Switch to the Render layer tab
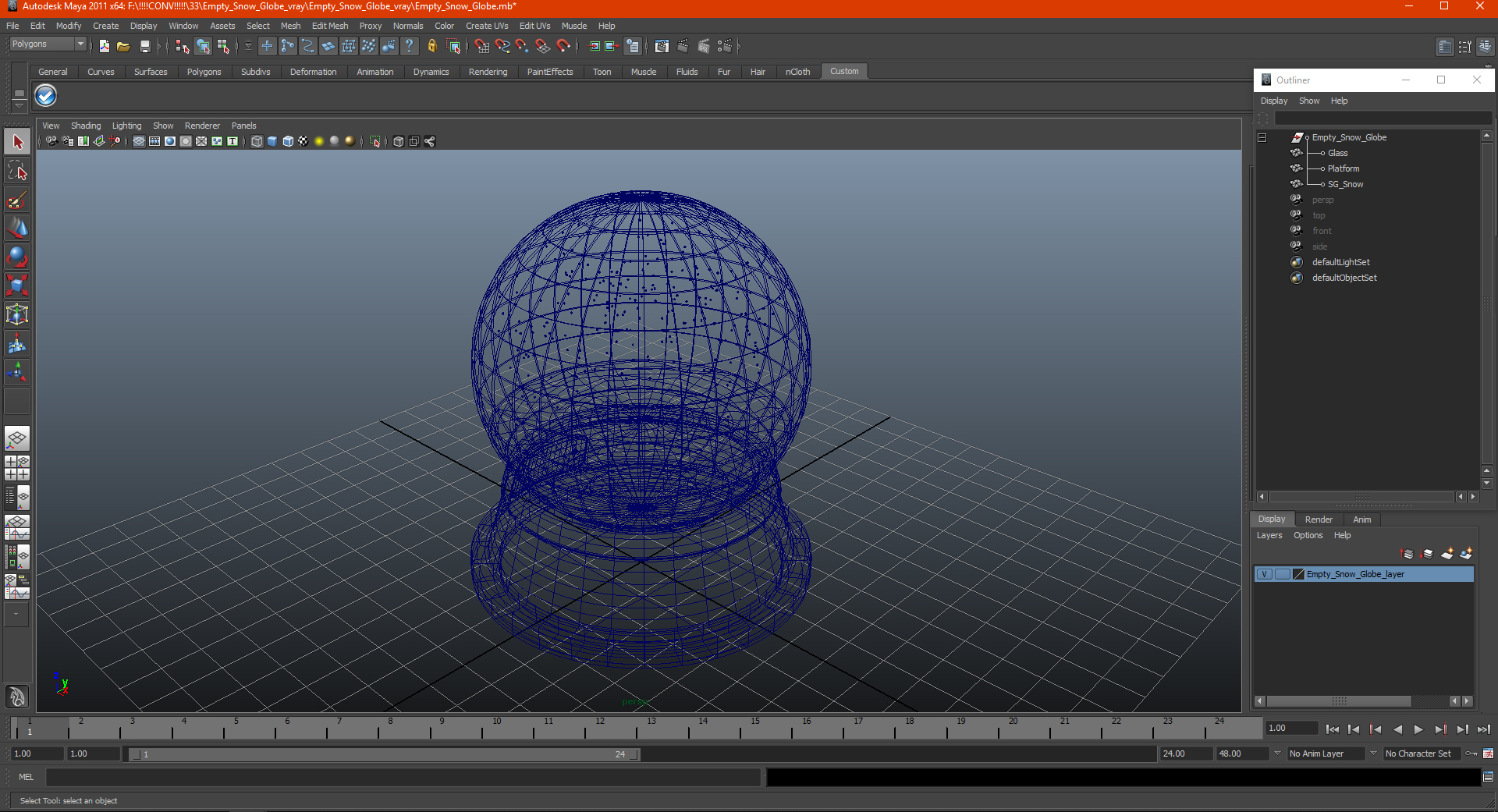Viewport: 1498px width, 812px height. (1319, 519)
